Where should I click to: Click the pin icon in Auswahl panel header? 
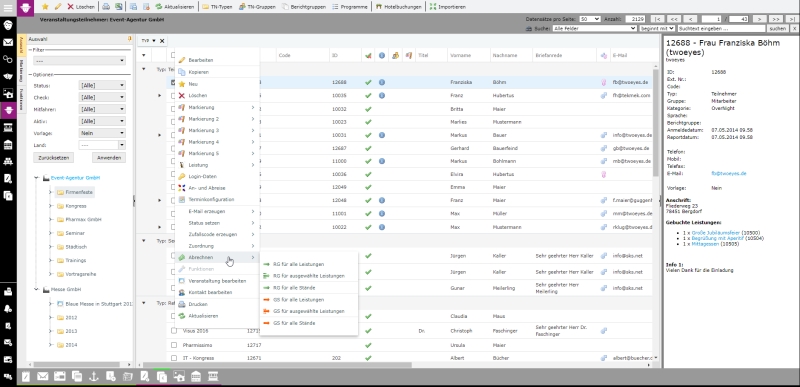coord(130,39)
